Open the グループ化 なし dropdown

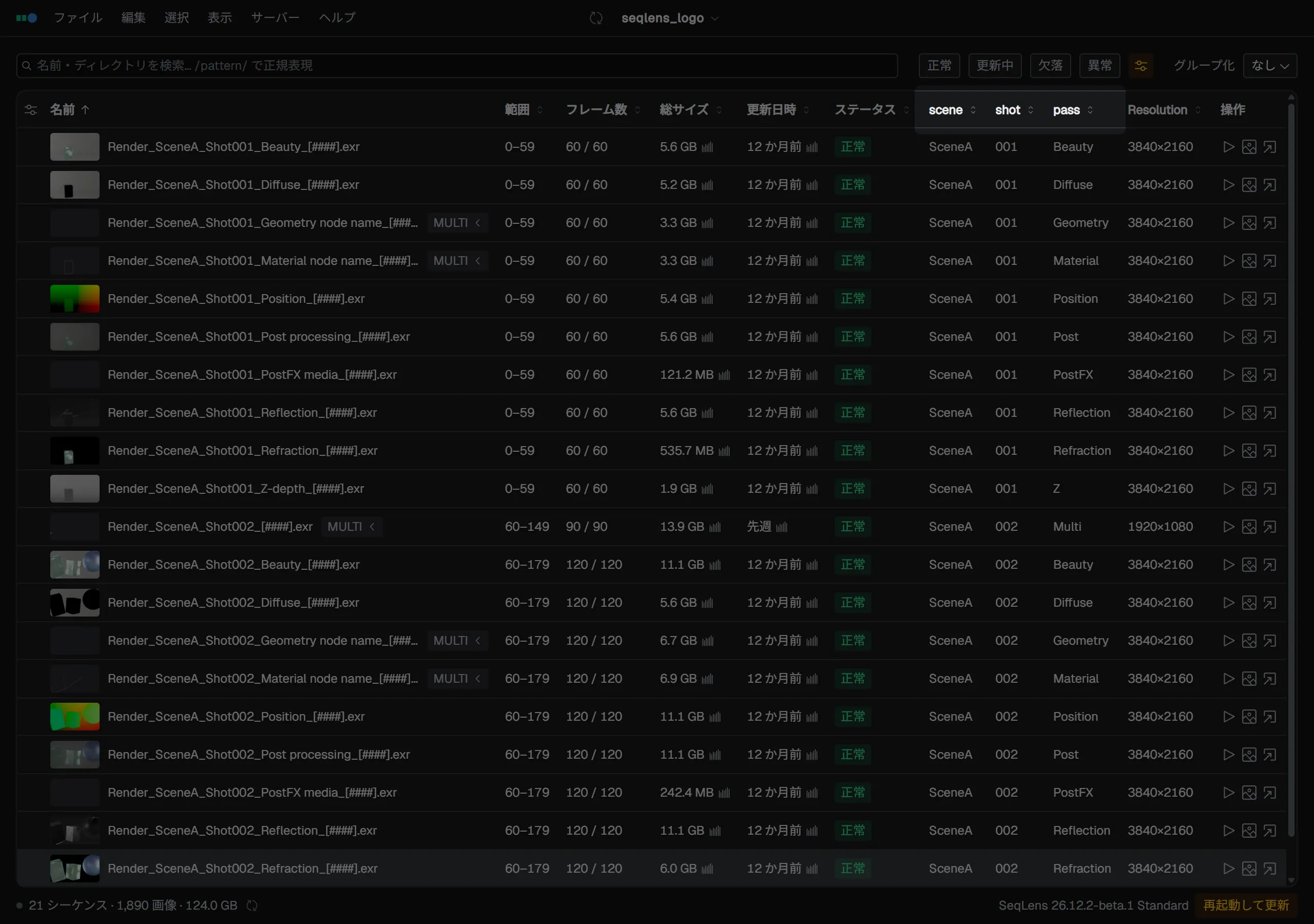tap(1270, 66)
